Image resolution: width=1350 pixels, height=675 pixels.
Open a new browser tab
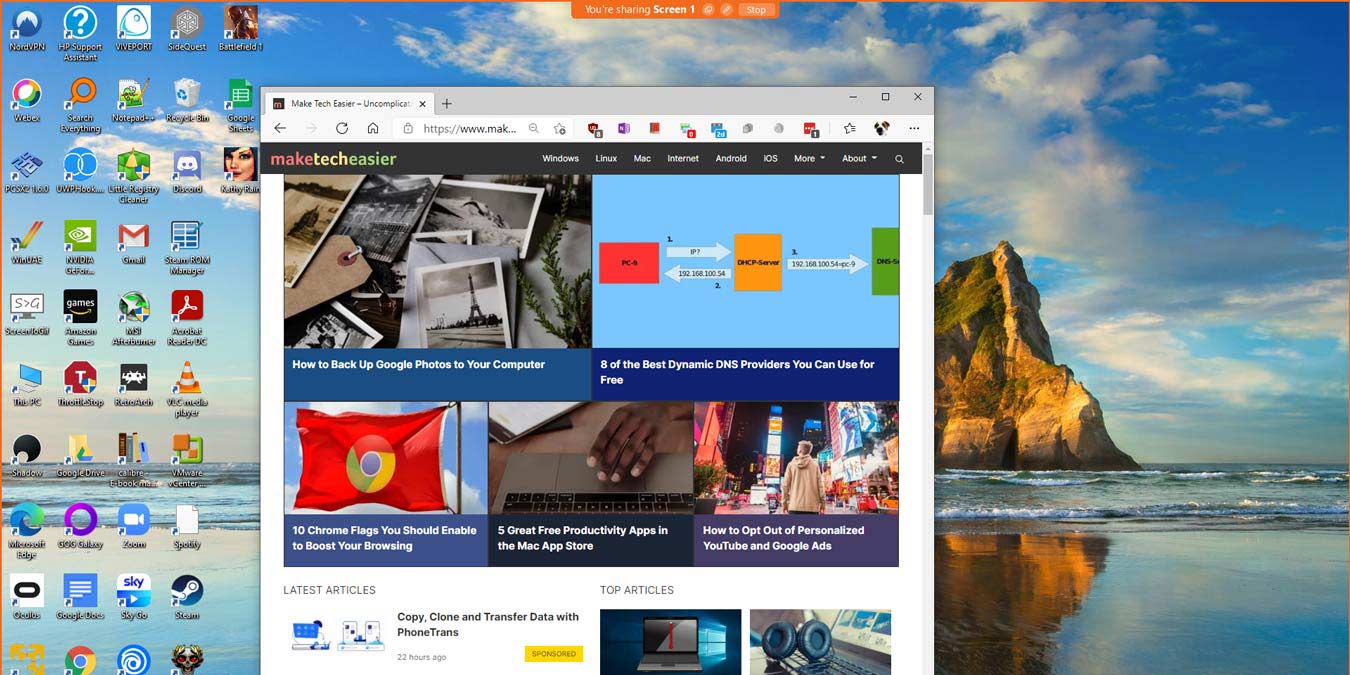click(x=447, y=103)
